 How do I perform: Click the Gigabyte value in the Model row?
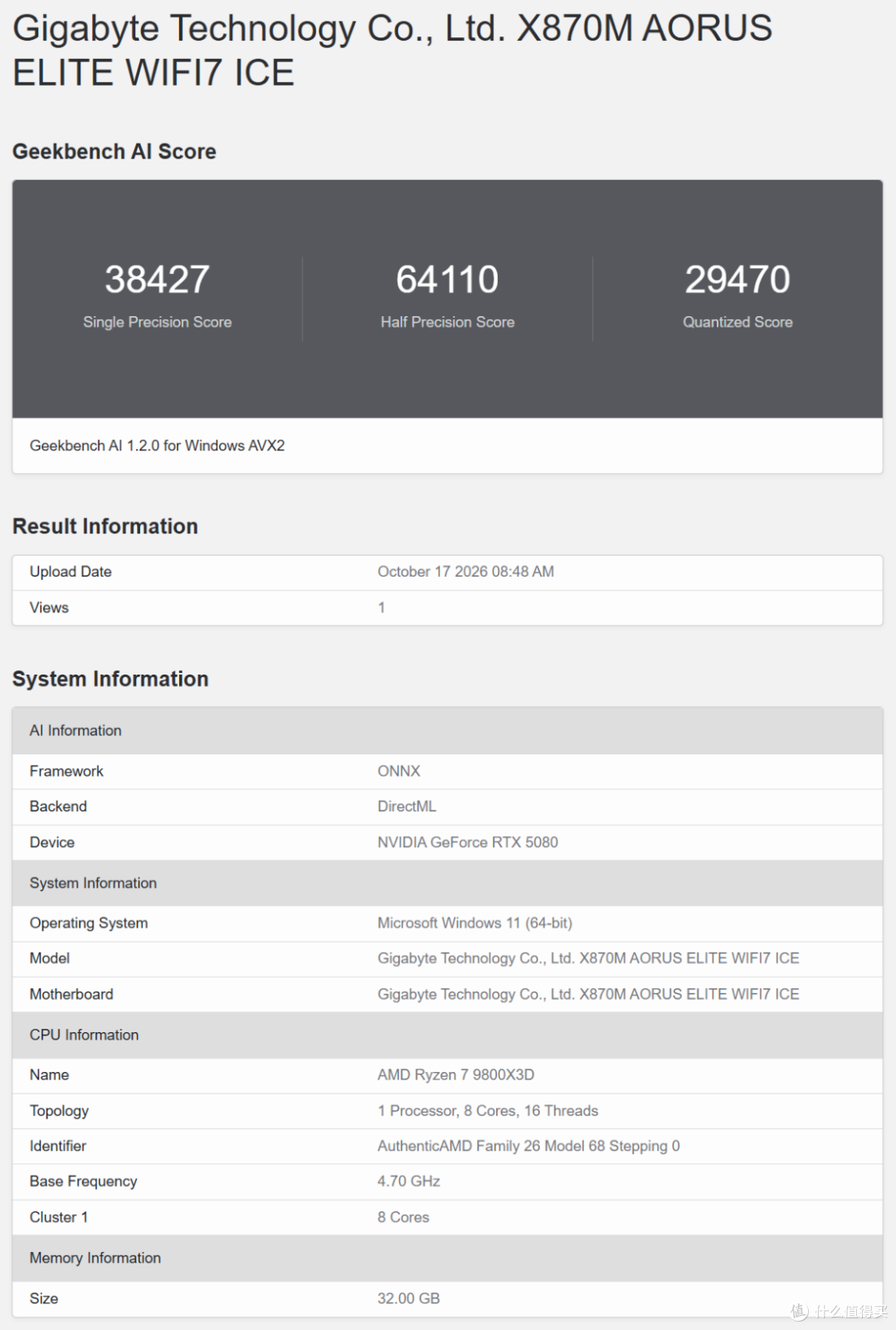tap(588, 958)
